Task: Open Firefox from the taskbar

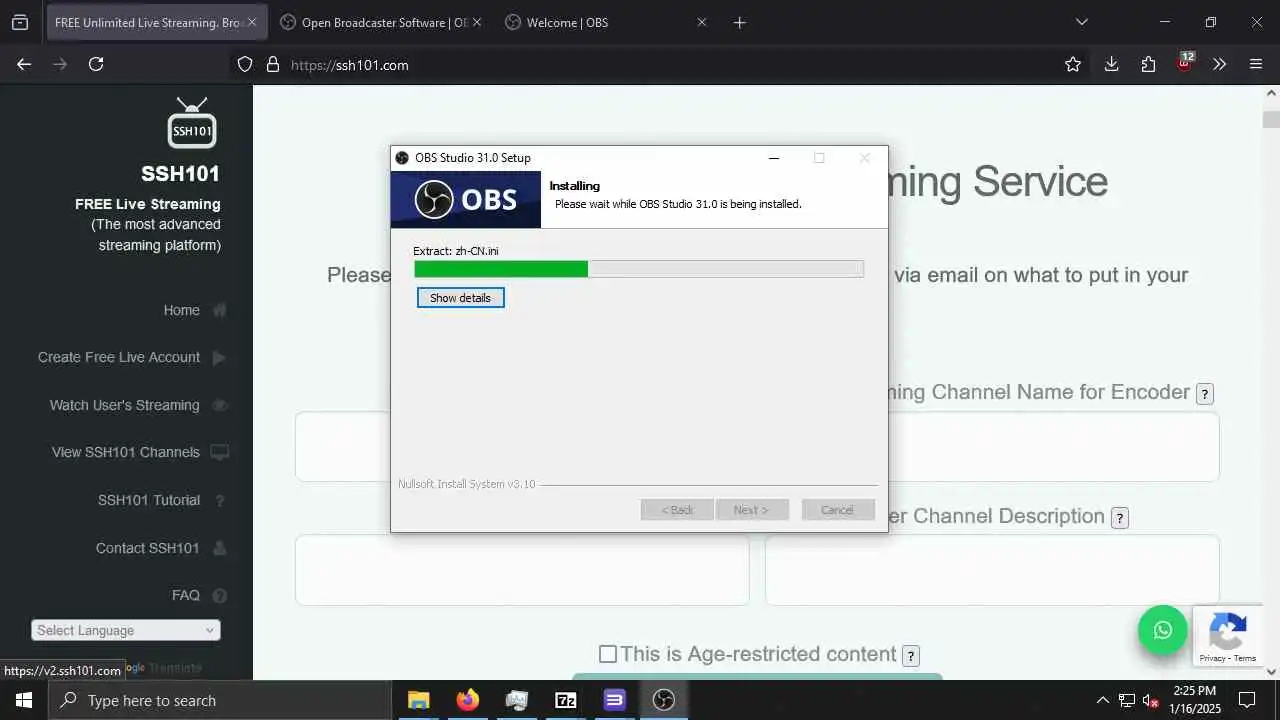Action: (467, 700)
